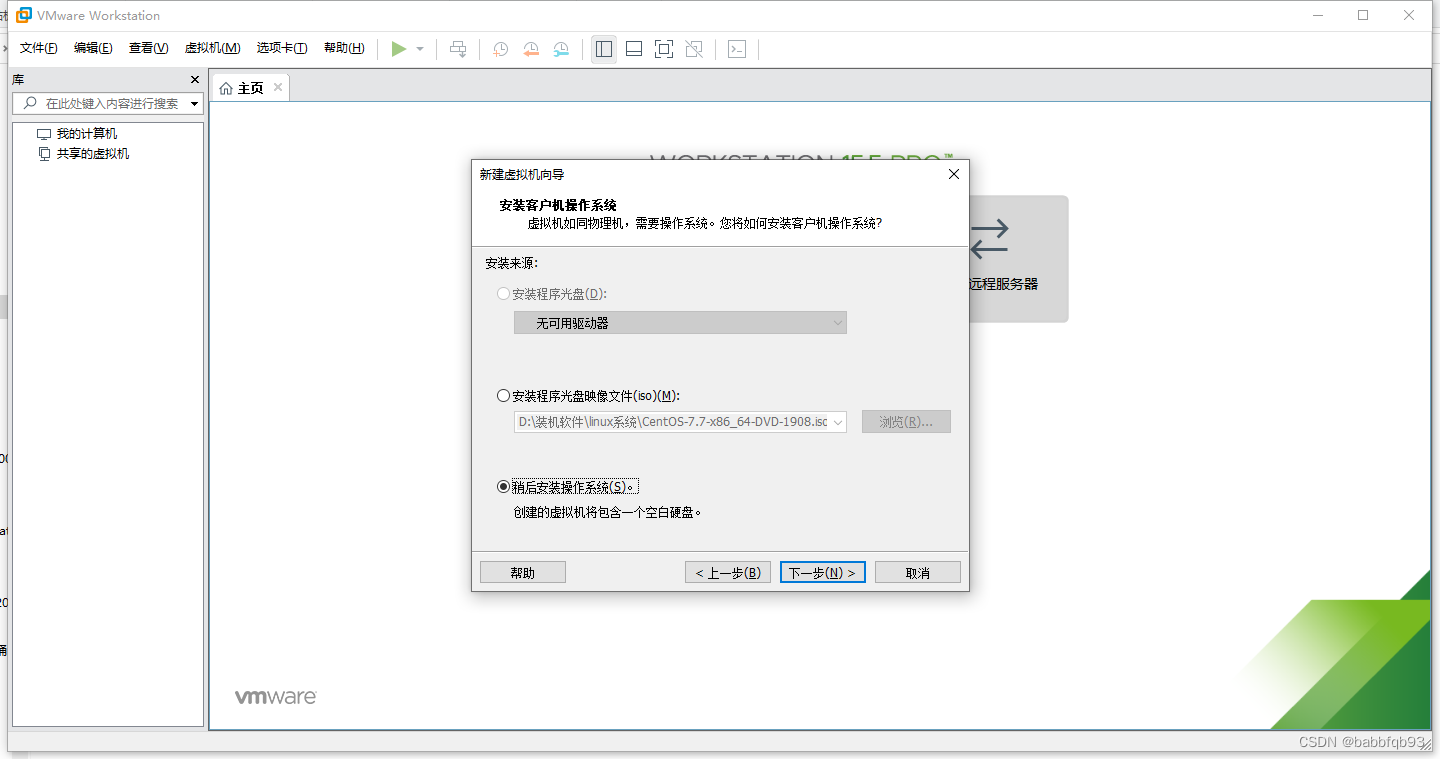Click the < 上一步(B) back button
This screenshot has height=759, width=1440.
[728, 572]
